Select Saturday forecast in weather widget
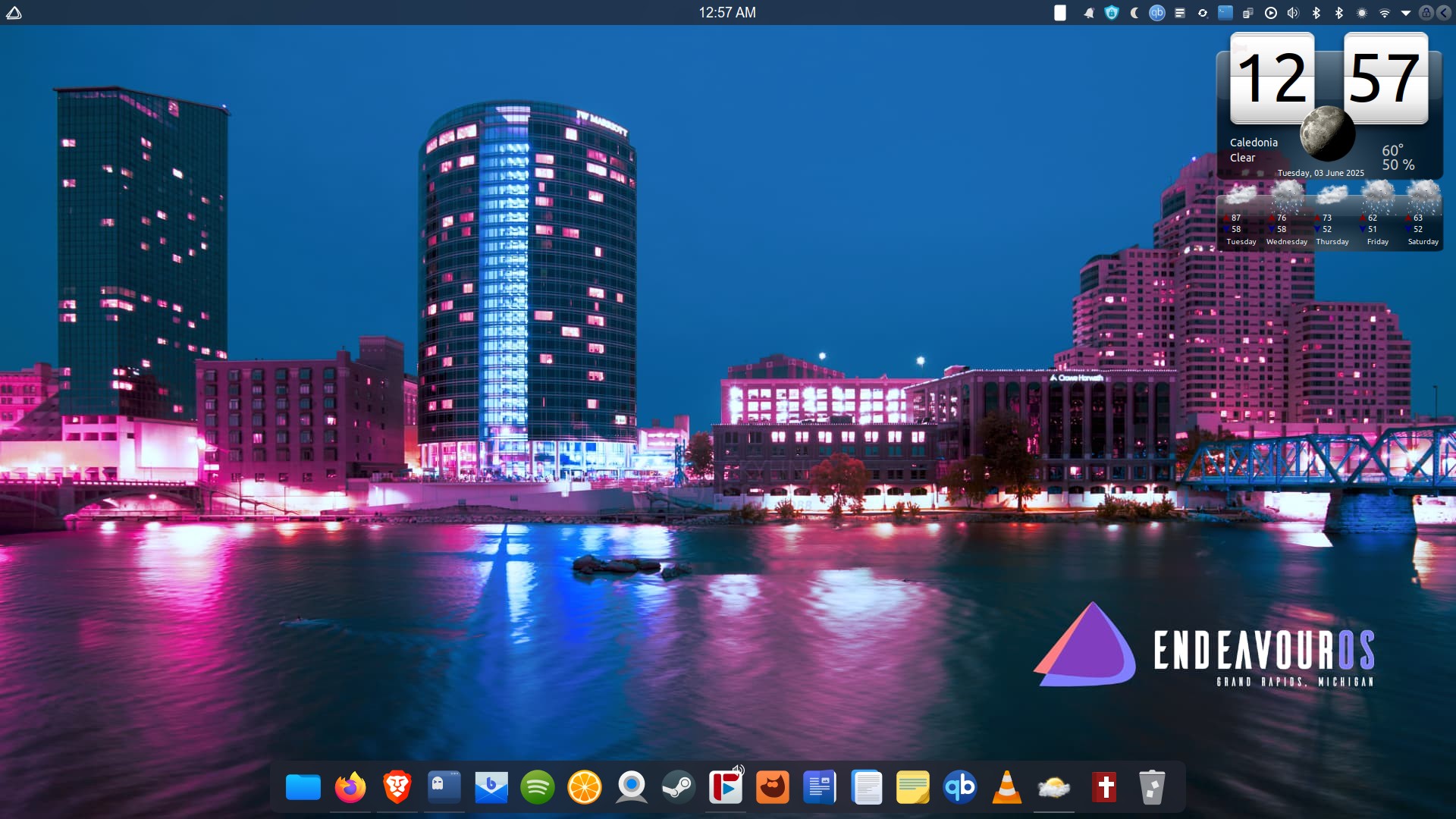 click(1423, 214)
